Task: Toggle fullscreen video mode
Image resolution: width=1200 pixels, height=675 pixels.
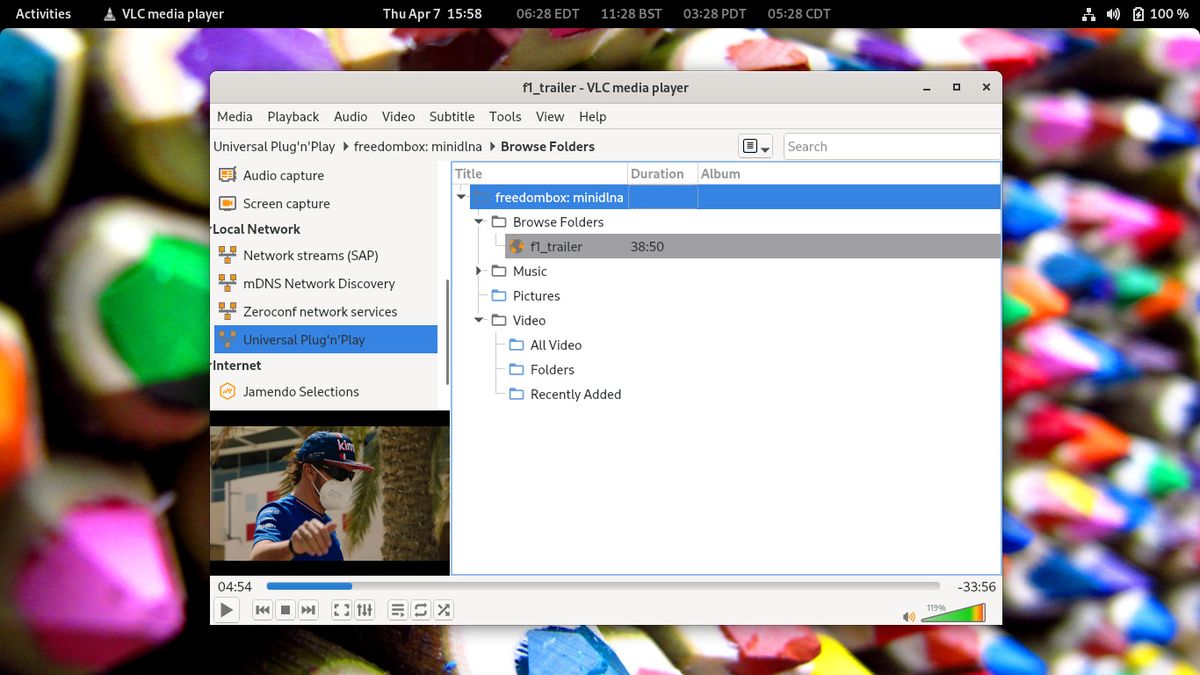Action: tap(341, 610)
